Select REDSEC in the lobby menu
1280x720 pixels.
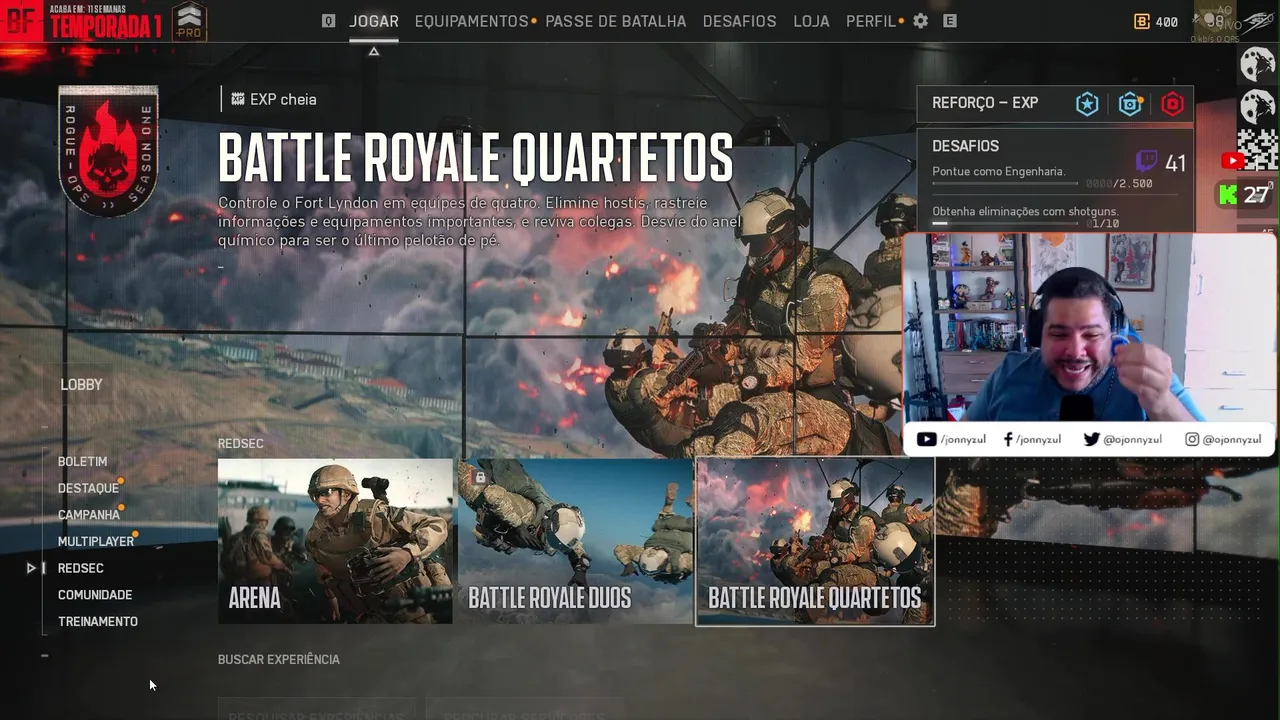(81, 568)
